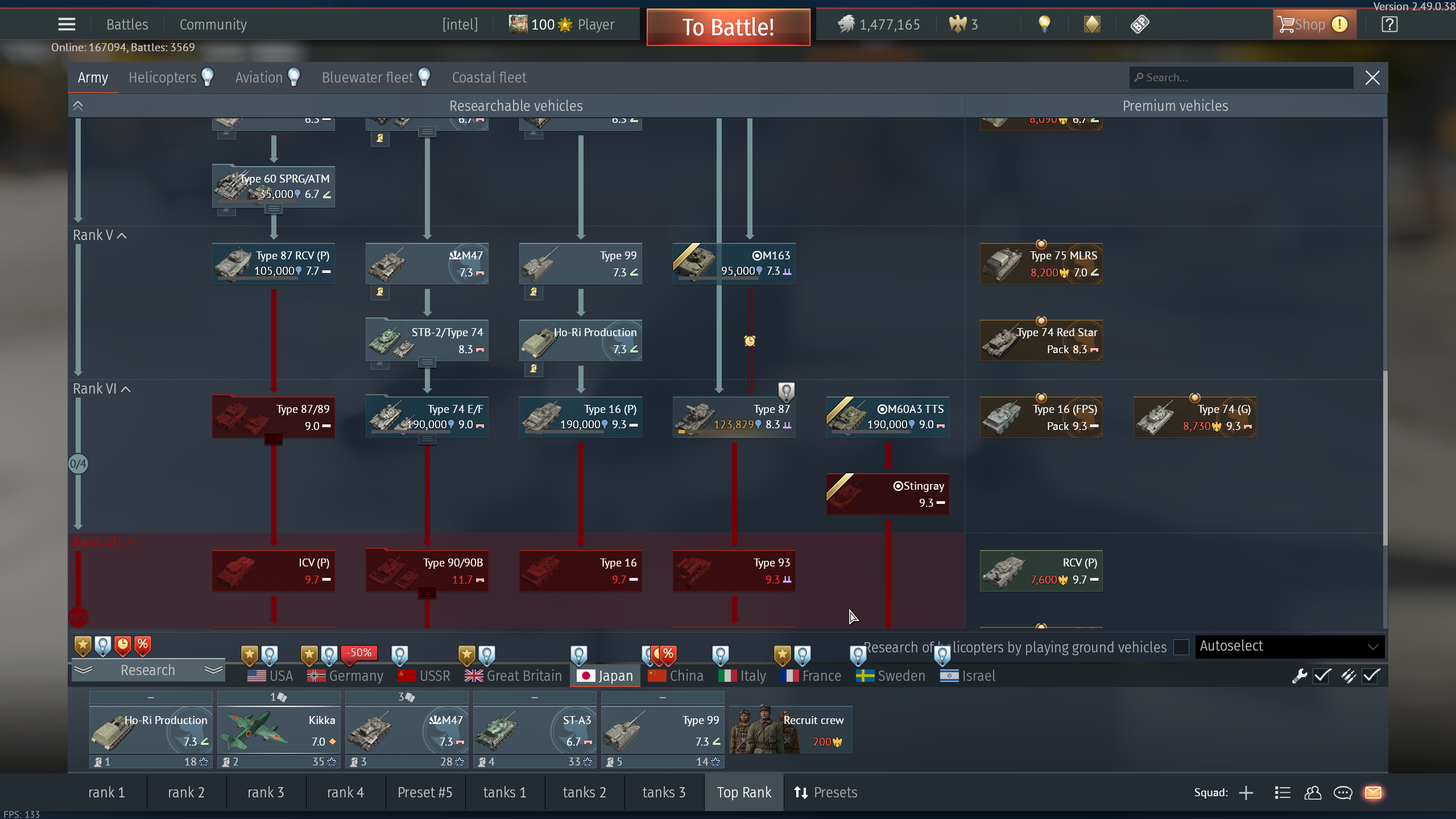Select the Germany nation tab

(x=345, y=676)
